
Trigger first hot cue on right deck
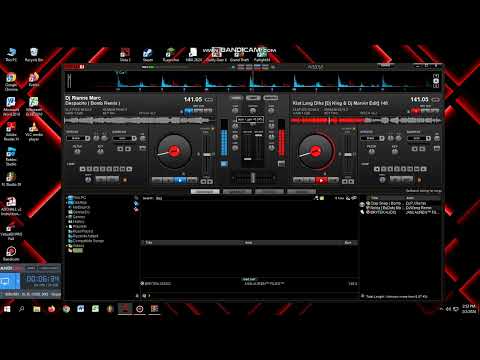(377, 169)
